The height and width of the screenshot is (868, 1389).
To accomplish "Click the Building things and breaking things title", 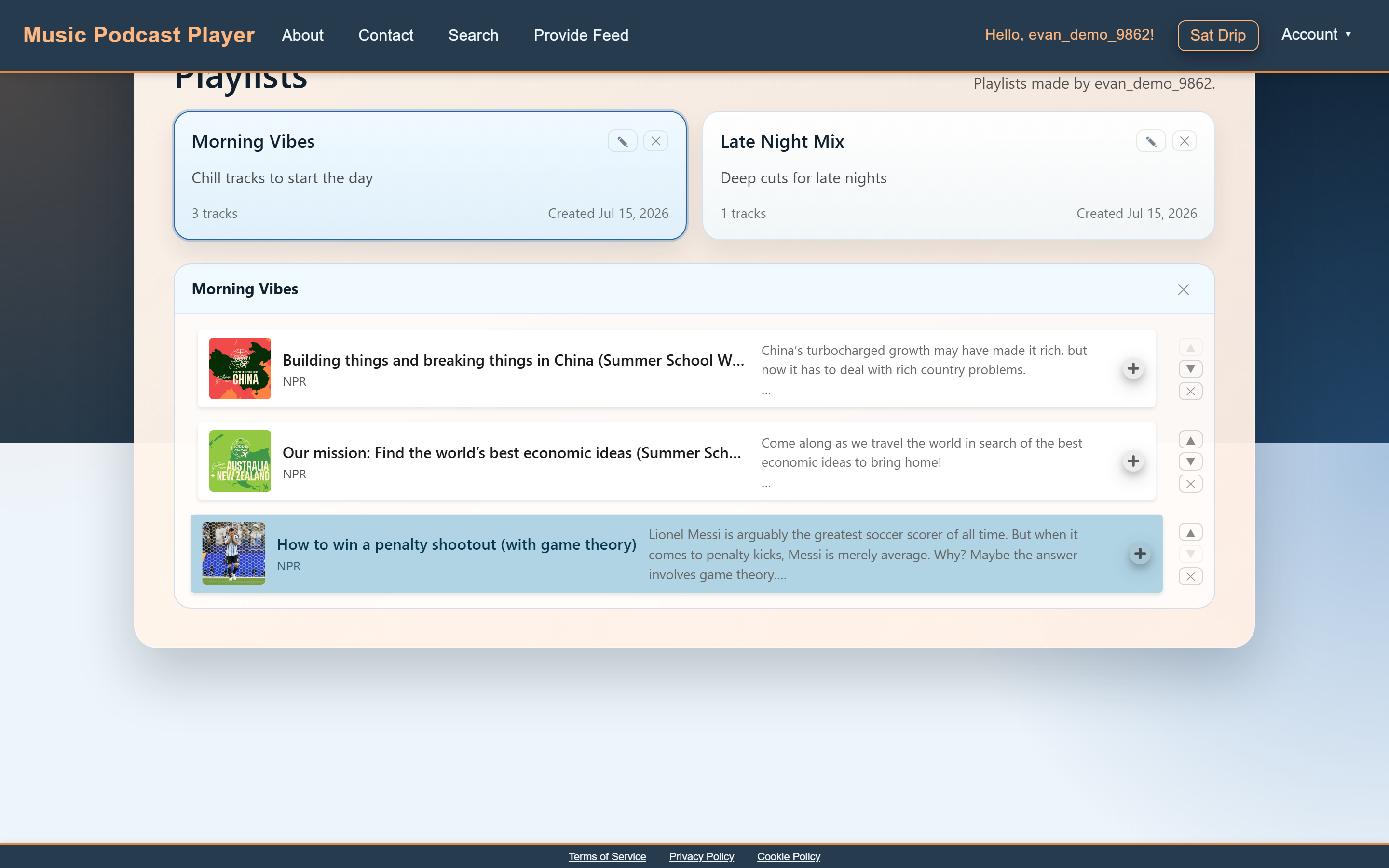I will coord(513,360).
